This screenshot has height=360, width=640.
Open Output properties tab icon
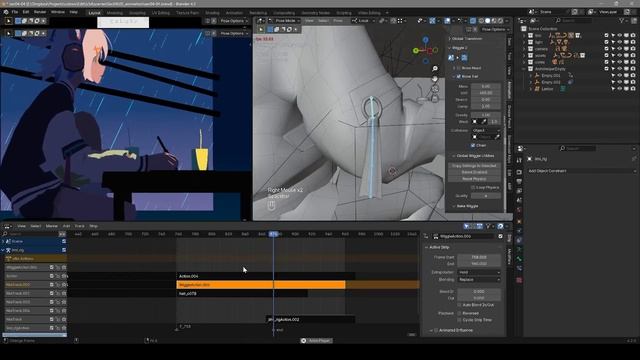click(x=519, y=181)
